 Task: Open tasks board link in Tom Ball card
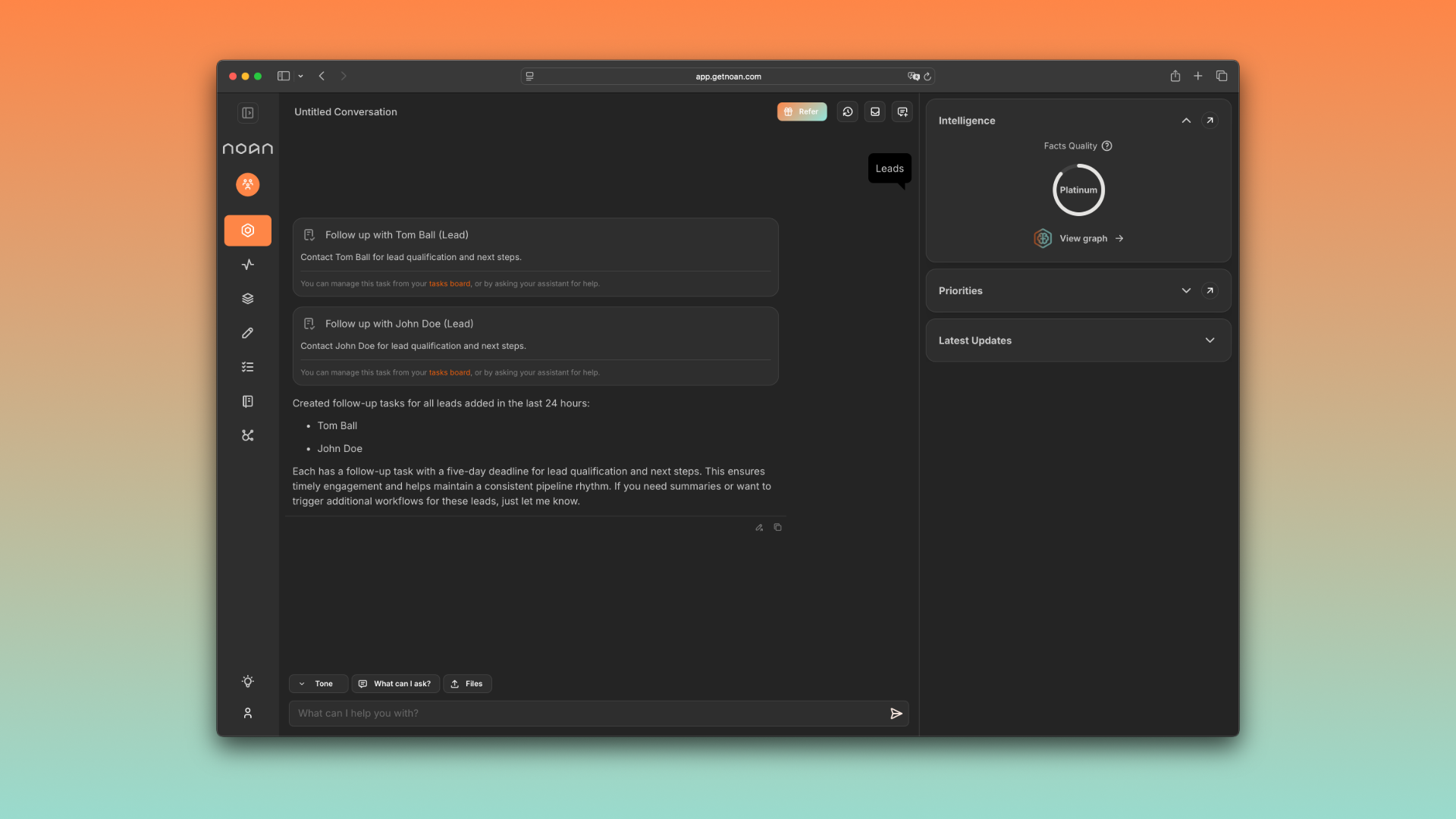(449, 284)
